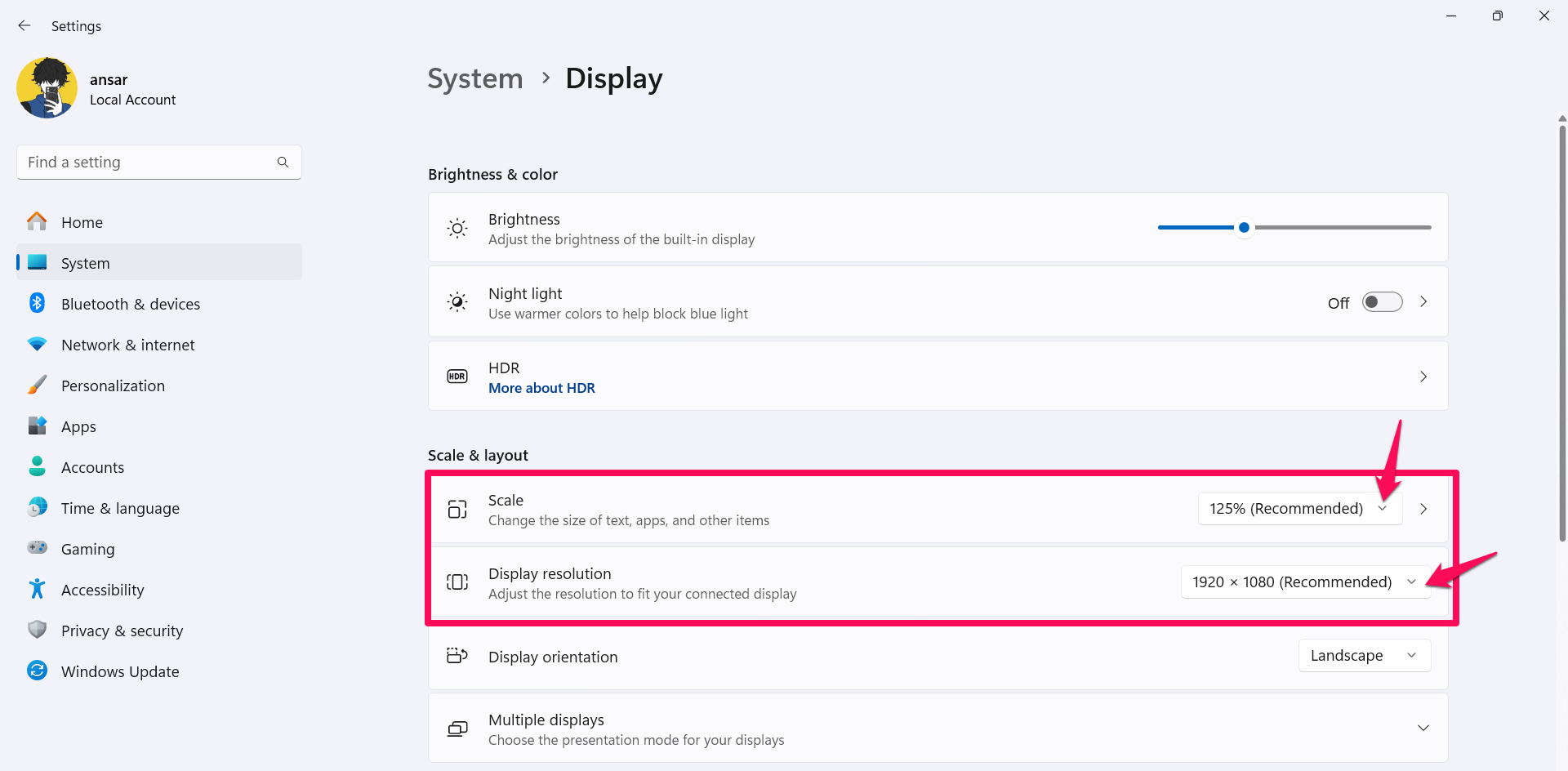This screenshot has width=1568, height=771.
Task: Click the ansar profile avatar
Action: tap(47, 88)
